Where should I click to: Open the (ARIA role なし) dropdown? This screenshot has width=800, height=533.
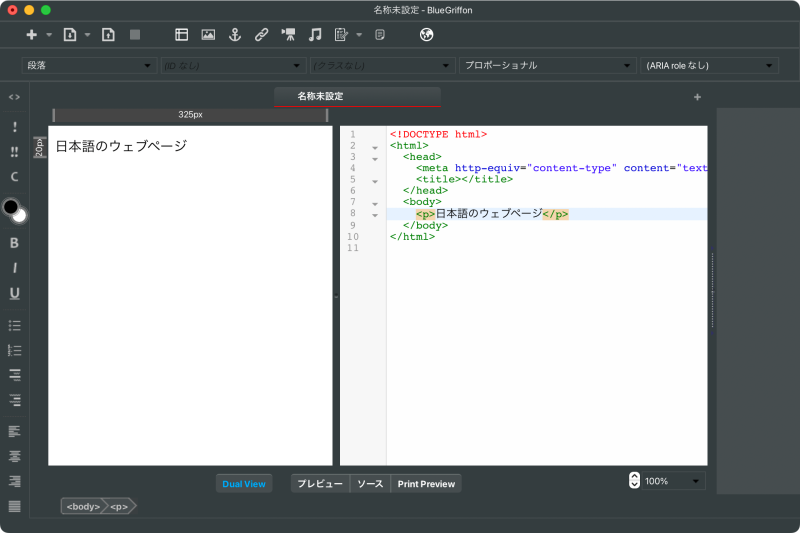tap(709, 65)
